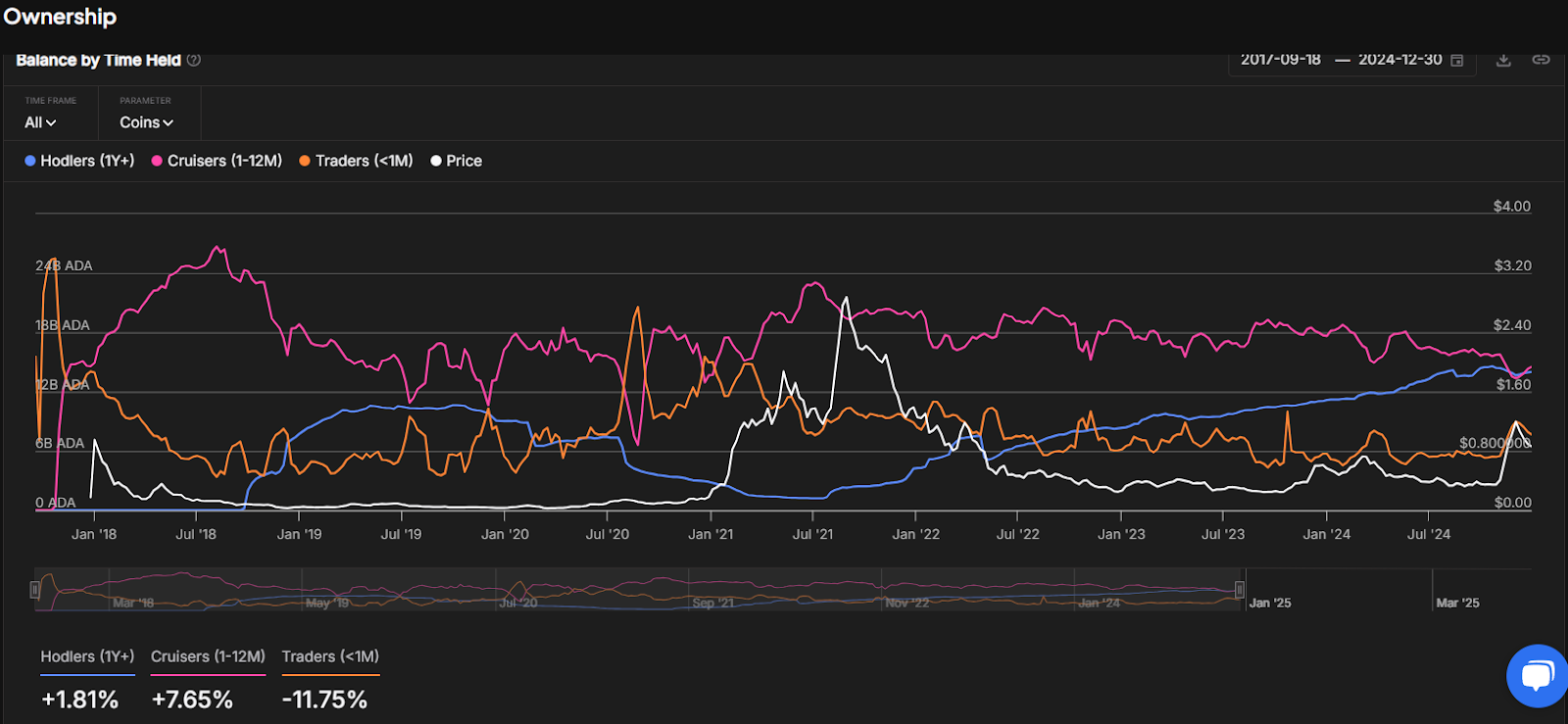The height and width of the screenshot is (724, 1568).
Task: Grab the left range navigator handle
Action: pyautogui.click(x=35, y=590)
